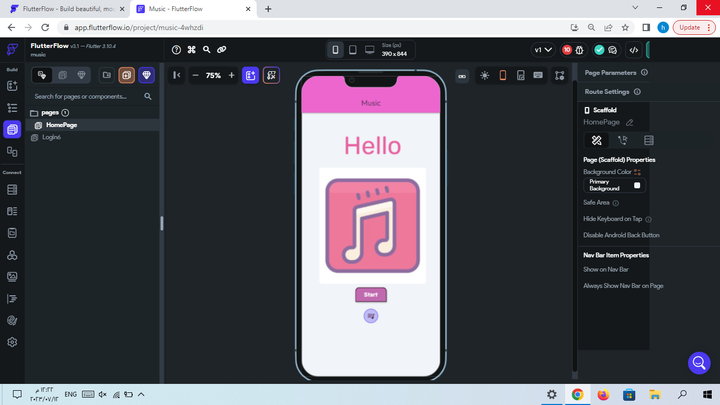720x405 pixels.
Task: Click the zoom in plus button
Action: pos(231,75)
